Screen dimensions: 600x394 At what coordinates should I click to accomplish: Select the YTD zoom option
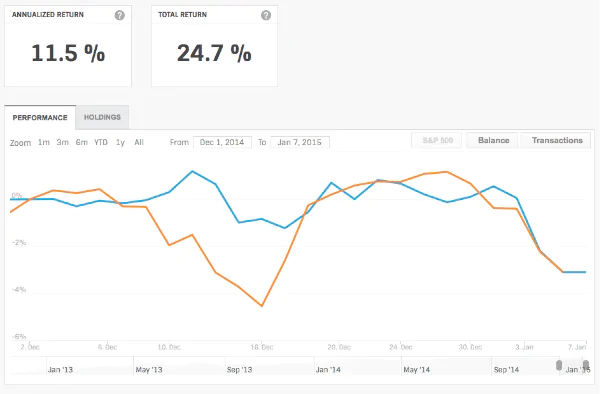pyautogui.click(x=101, y=142)
